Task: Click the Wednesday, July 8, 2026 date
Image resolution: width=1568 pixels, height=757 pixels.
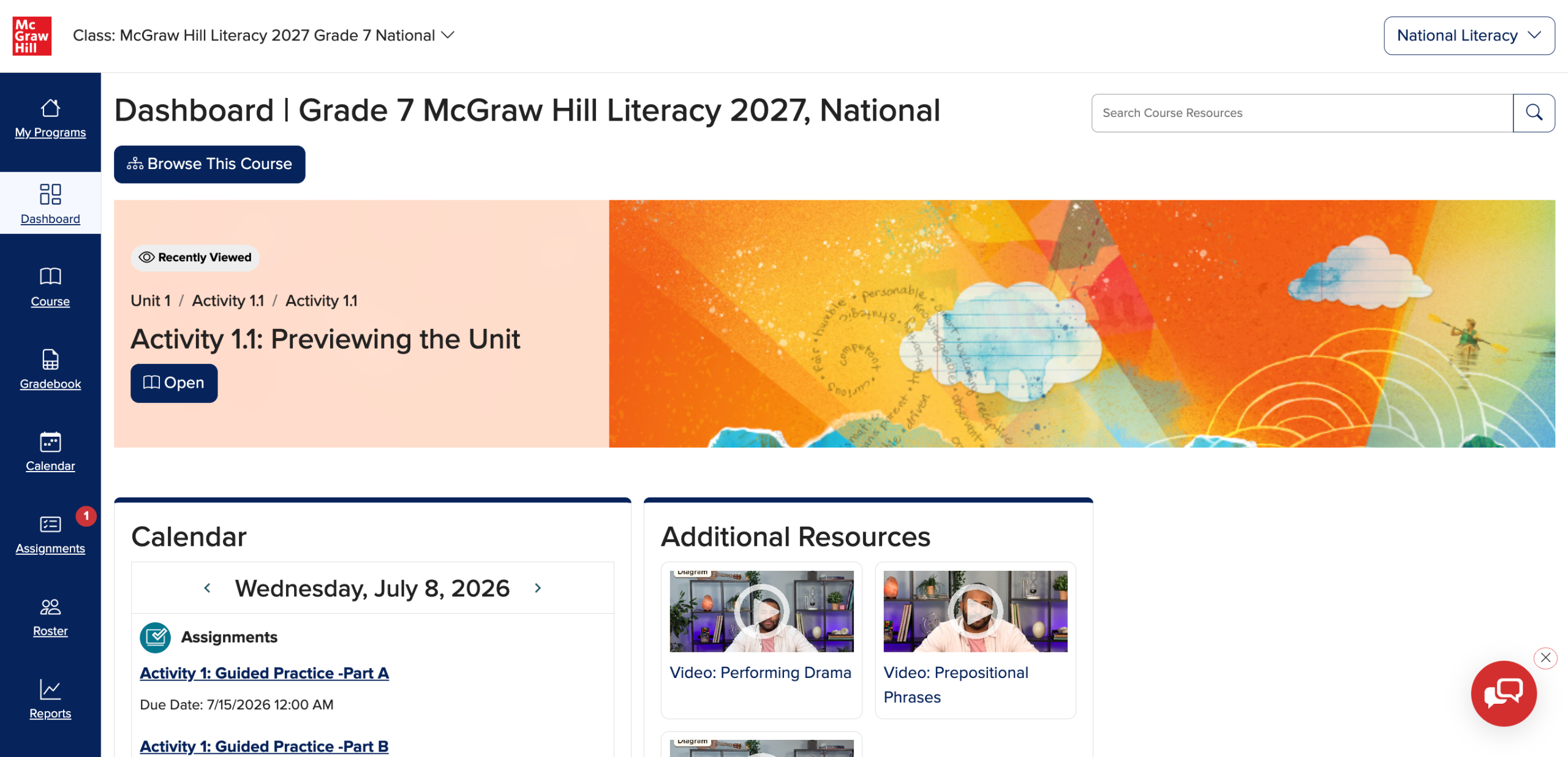Action: click(372, 589)
